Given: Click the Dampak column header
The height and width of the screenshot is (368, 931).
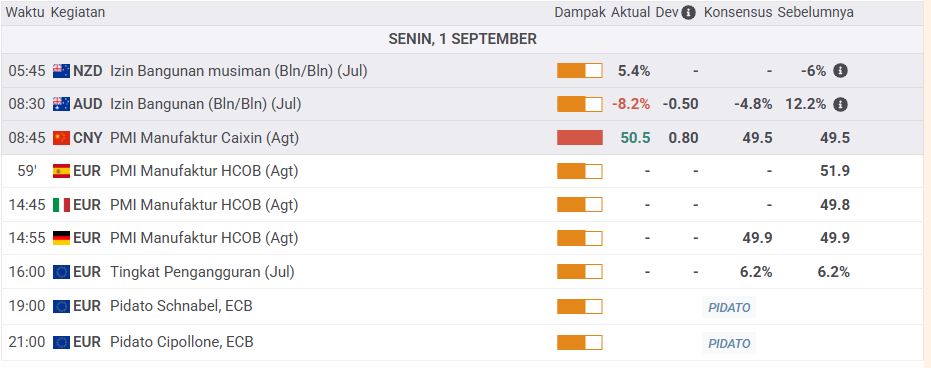Looking at the screenshot, I should pyautogui.click(x=580, y=12).
